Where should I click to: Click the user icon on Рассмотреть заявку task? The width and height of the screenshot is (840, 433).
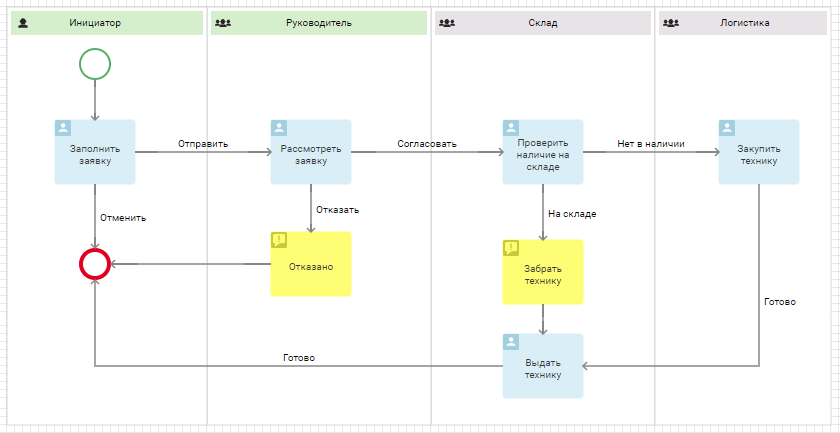tap(279, 128)
